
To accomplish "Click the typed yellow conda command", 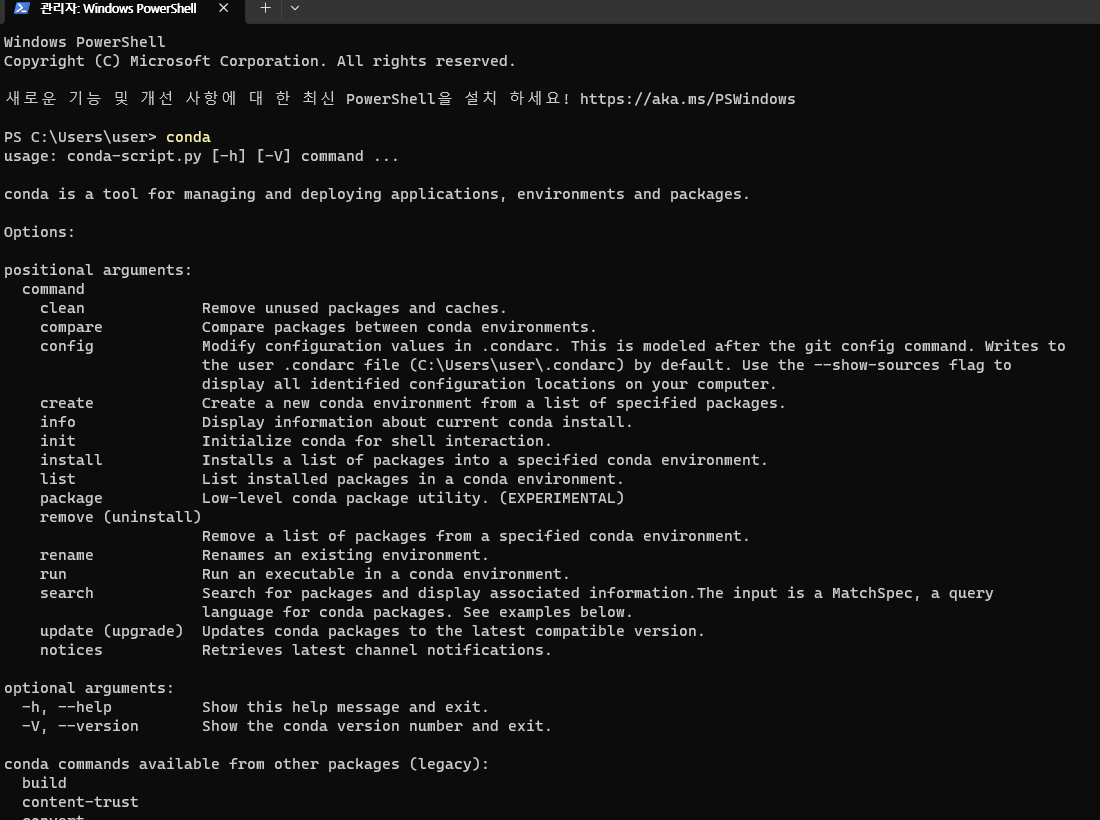I will pyautogui.click(x=188, y=137).
